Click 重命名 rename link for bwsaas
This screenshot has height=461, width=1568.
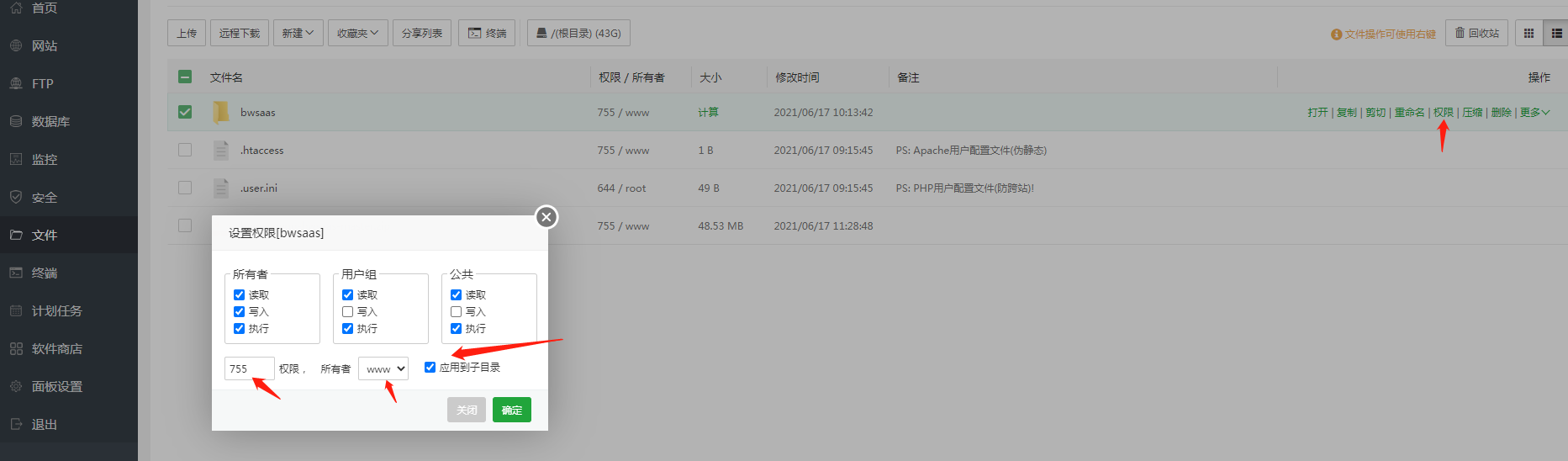click(x=1409, y=112)
